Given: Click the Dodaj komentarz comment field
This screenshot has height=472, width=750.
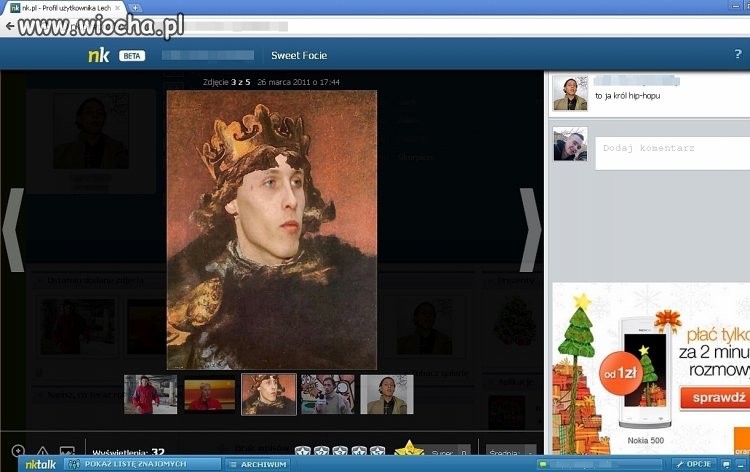Looking at the screenshot, I should coord(673,153).
